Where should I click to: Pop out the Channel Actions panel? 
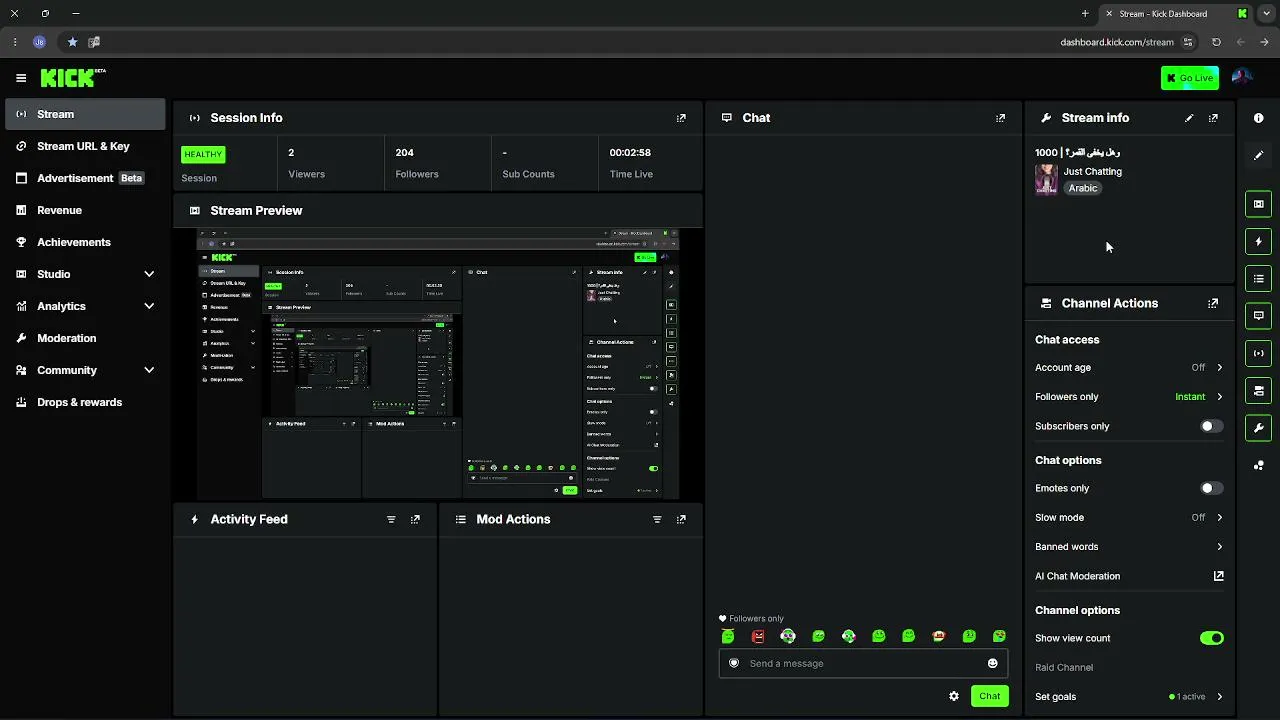tap(1213, 303)
